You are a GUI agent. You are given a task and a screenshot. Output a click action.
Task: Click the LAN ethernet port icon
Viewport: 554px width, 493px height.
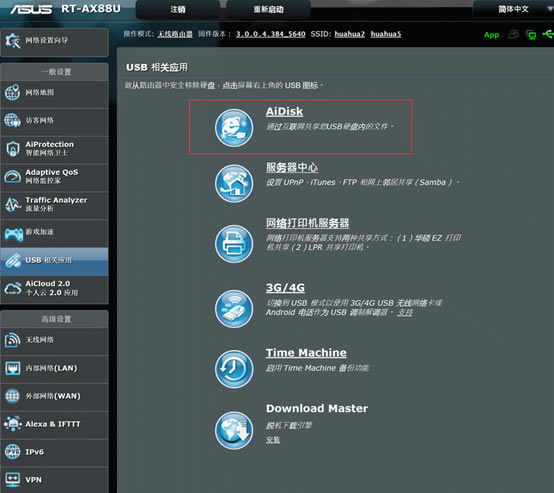[13, 368]
